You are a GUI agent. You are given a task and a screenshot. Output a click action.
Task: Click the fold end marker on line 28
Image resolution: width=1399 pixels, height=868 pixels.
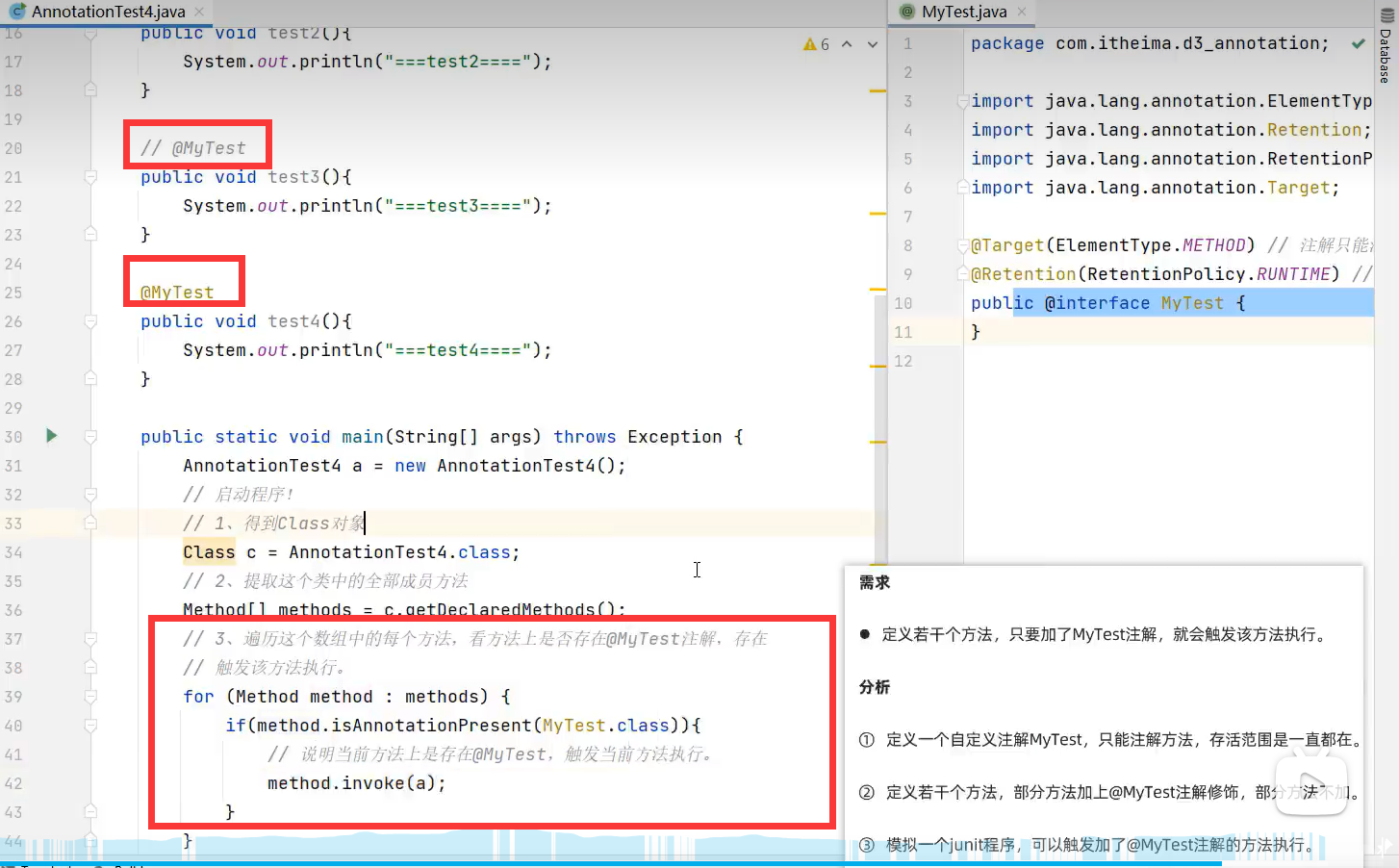(x=90, y=378)
